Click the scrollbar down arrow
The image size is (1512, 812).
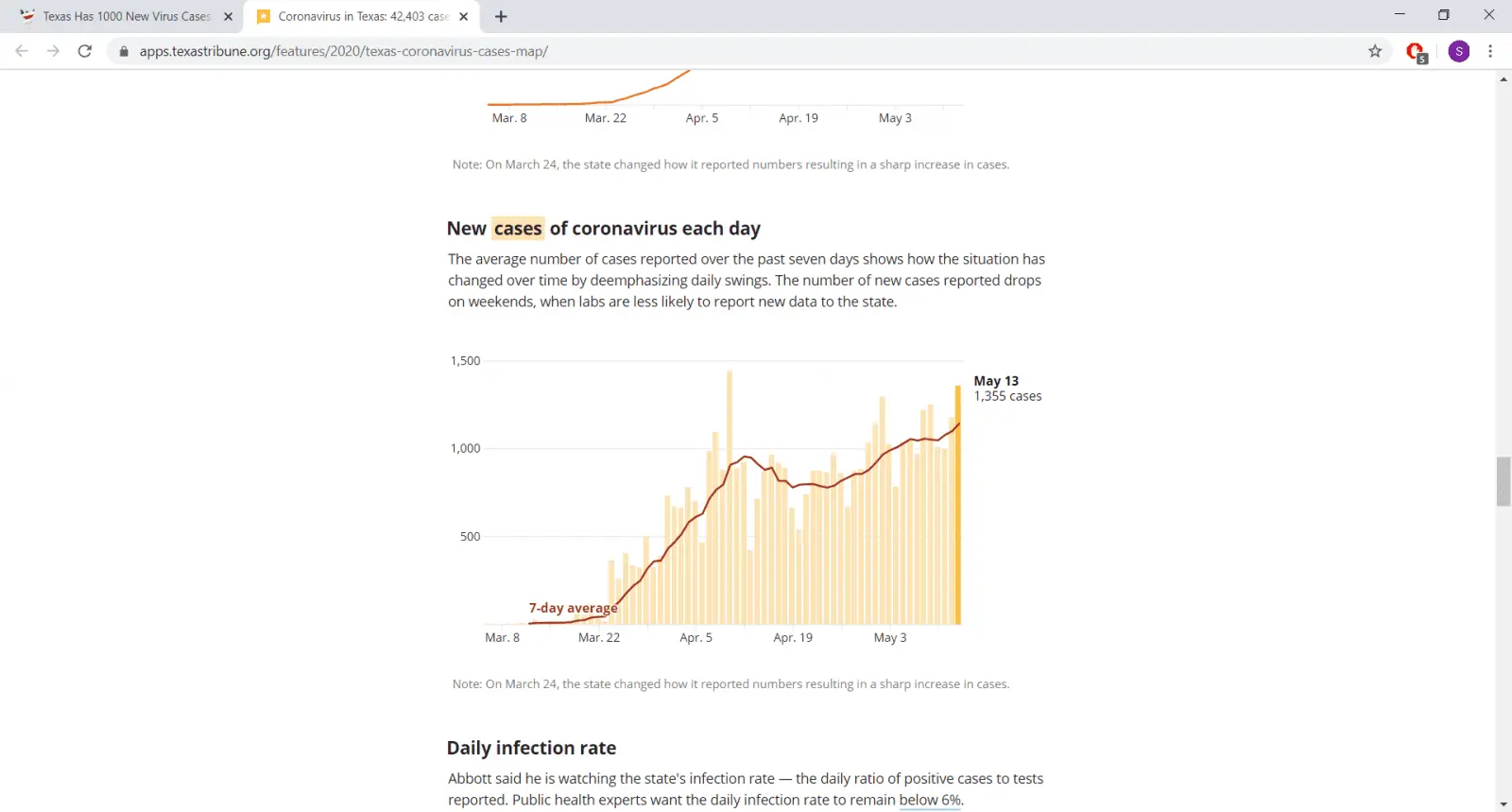pyautogui.click(x=1503, y=804)
